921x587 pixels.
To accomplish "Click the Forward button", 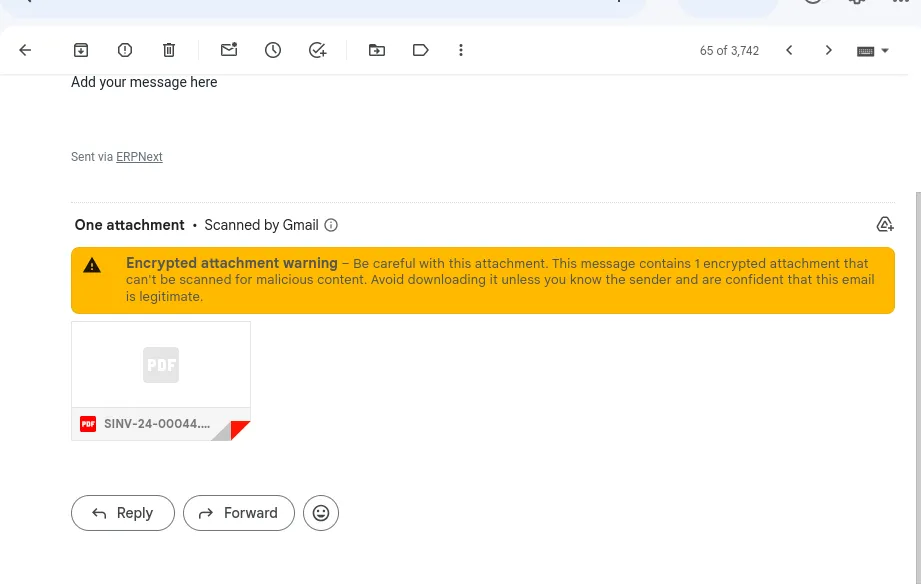I will pos(238,513).
